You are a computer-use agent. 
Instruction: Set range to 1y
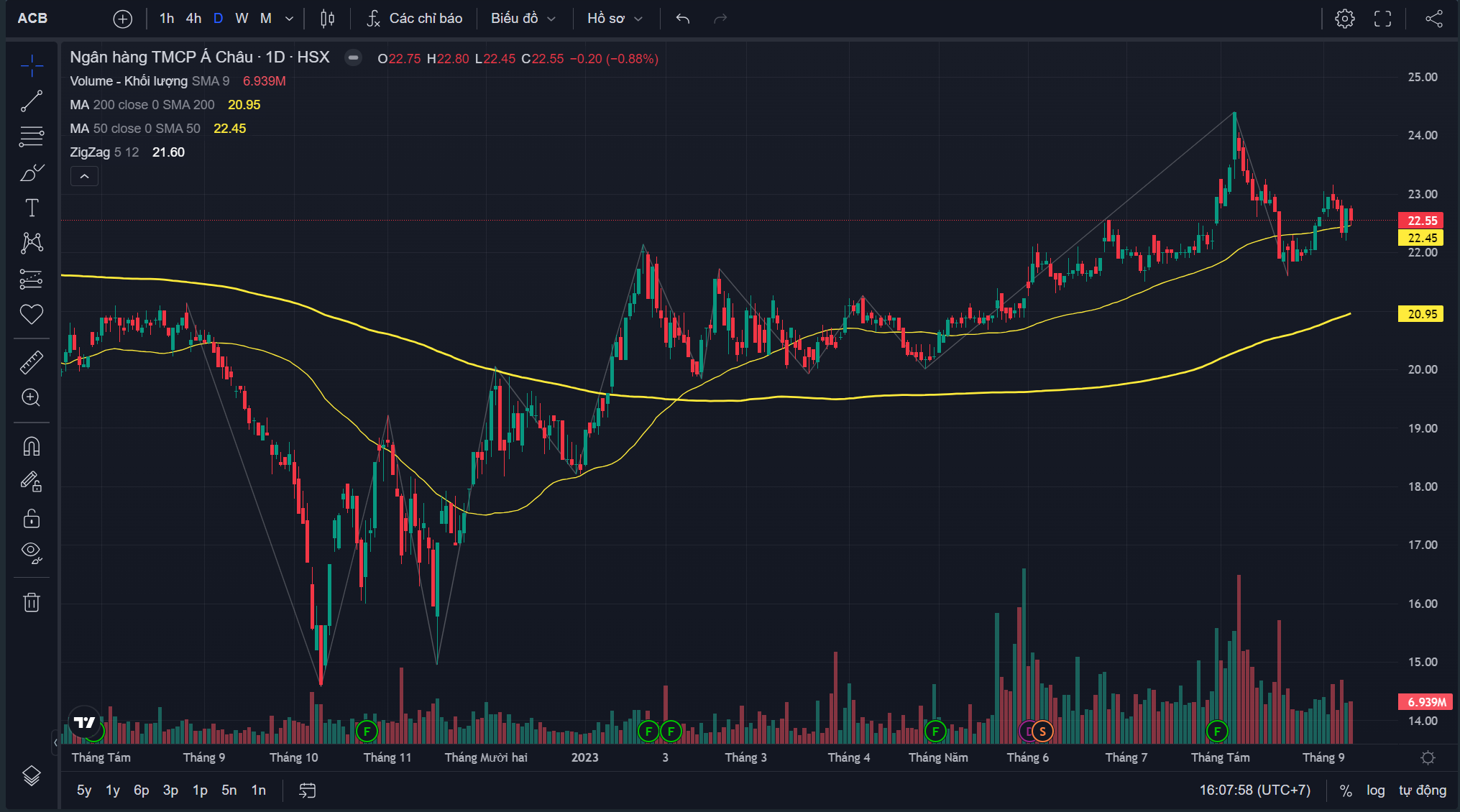(x=113, y=790)
